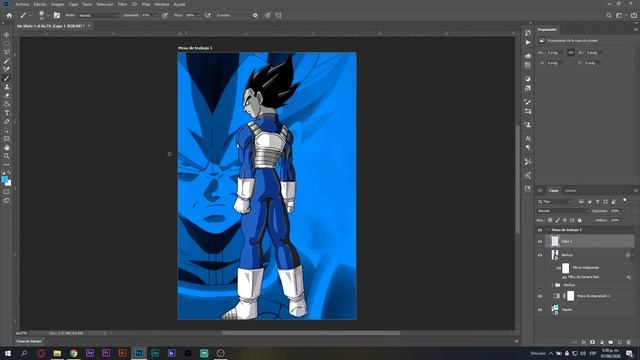The height and width of the screenshot is (360, 640).
Task: Click the Home icon in options bar
Action: [9, 15]
